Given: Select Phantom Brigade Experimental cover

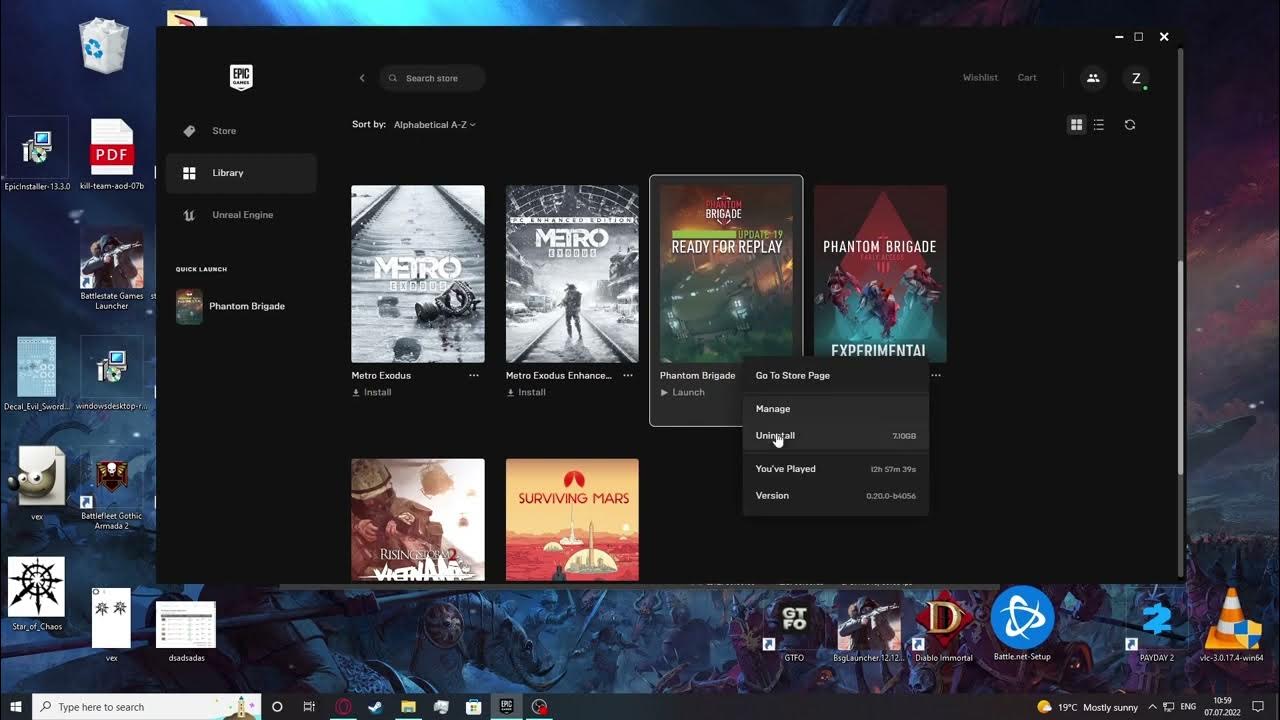Looking at the screenshot, I should tap(880, 272).
